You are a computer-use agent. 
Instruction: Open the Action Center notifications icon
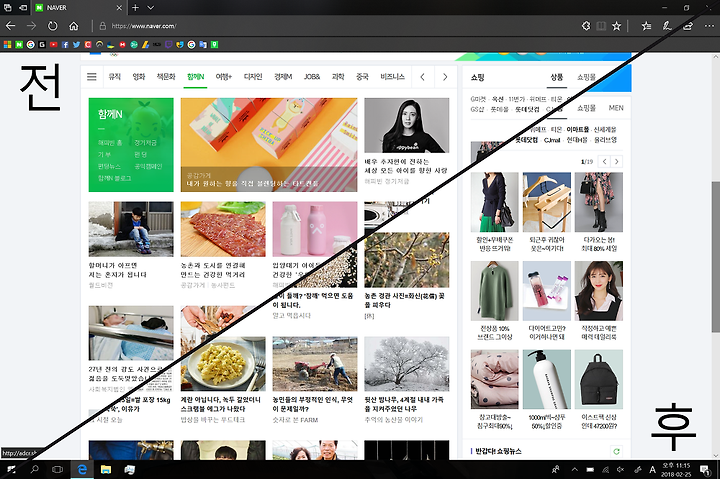coord(704,469)
